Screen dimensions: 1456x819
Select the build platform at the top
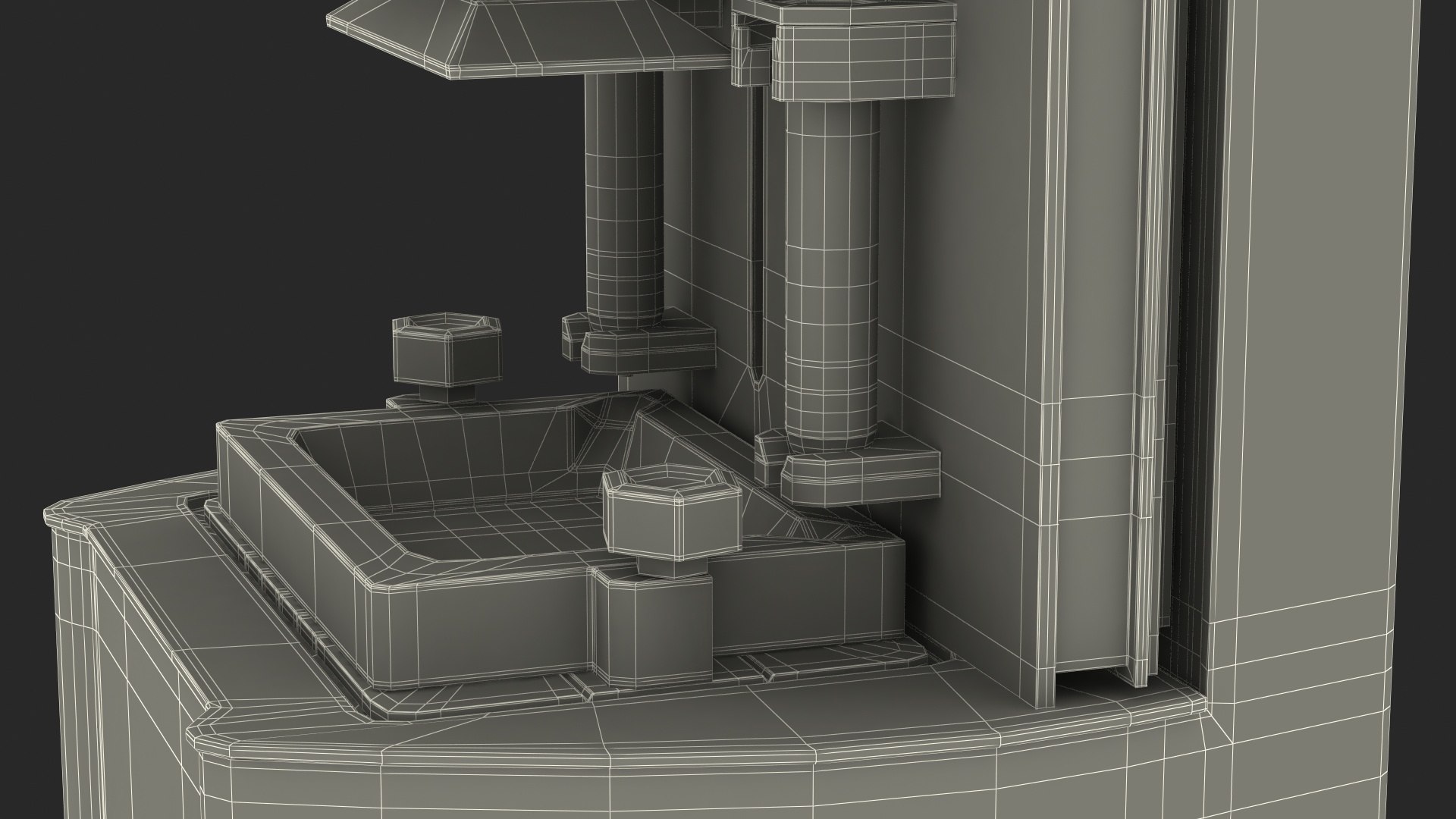(x=531, y=36)
